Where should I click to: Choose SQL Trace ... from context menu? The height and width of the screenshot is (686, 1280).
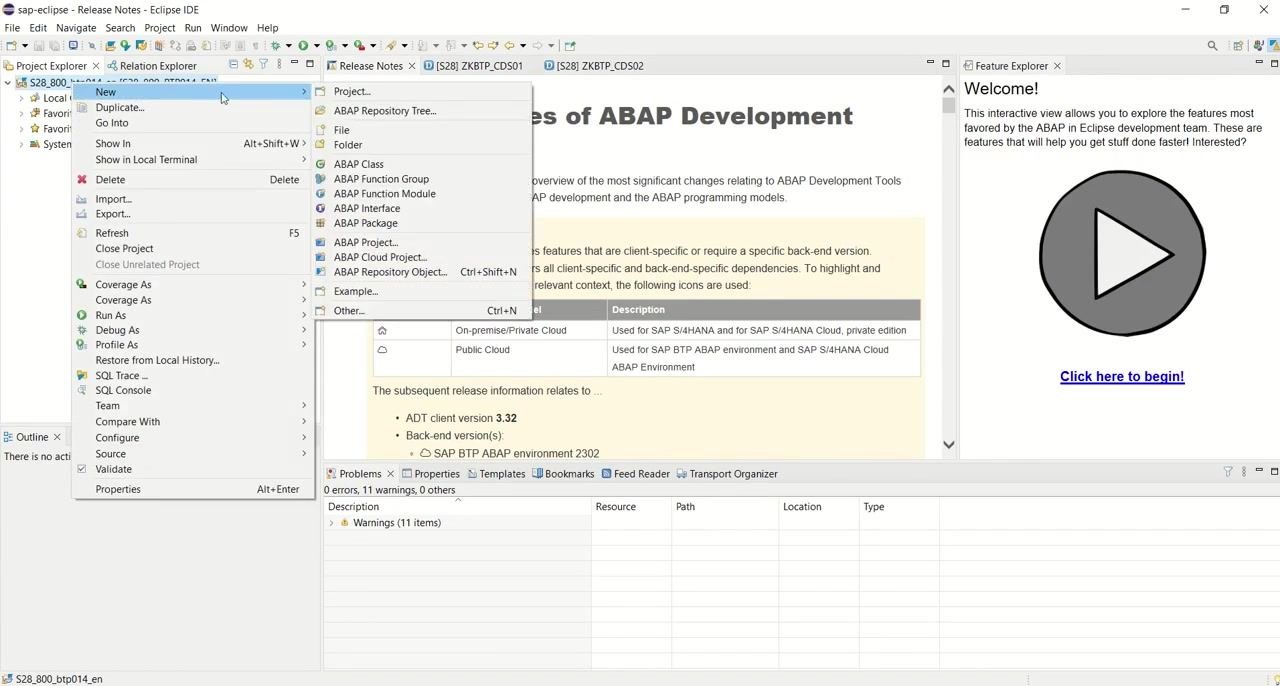pyautogui.click(x=195, y=376)
